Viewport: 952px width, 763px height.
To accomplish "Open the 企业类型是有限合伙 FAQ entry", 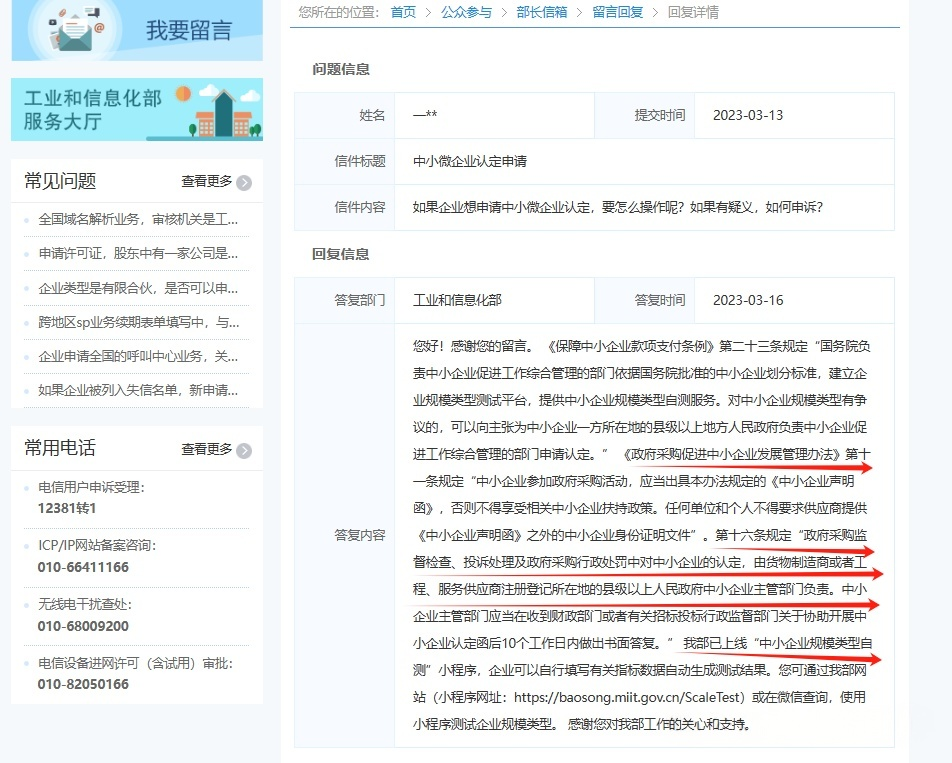I will pyautogui.click(x=138, y=288).
